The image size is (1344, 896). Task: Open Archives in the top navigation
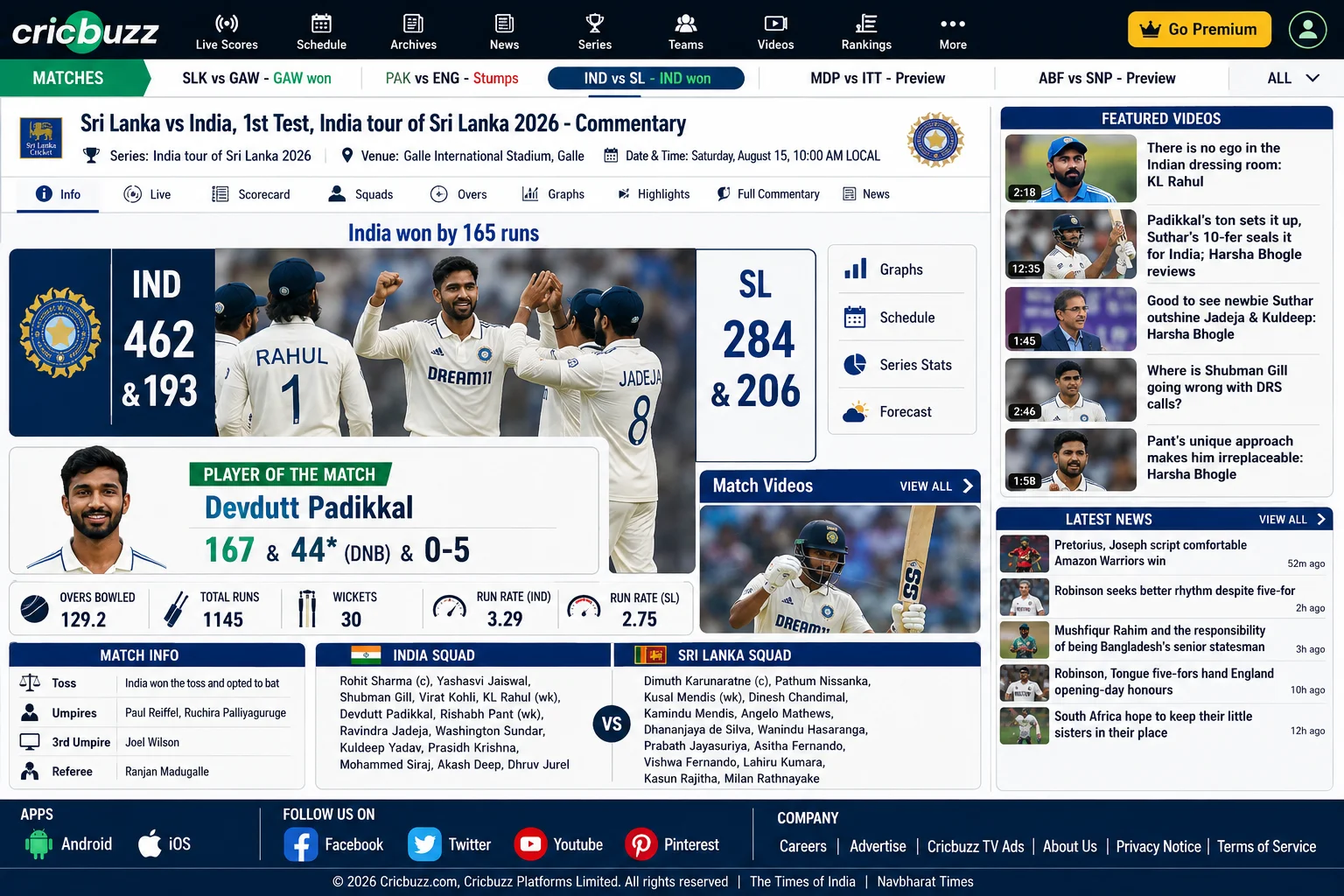pos(413,32)
